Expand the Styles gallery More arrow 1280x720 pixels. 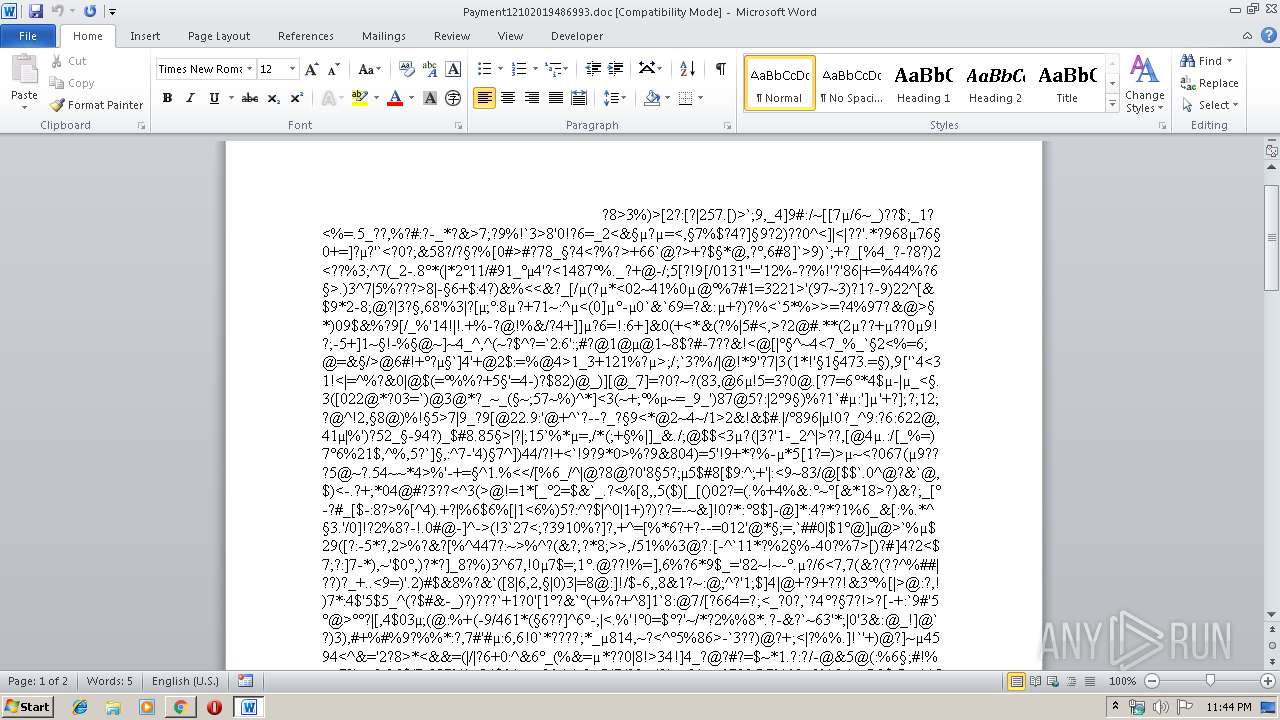(1112, 103)
